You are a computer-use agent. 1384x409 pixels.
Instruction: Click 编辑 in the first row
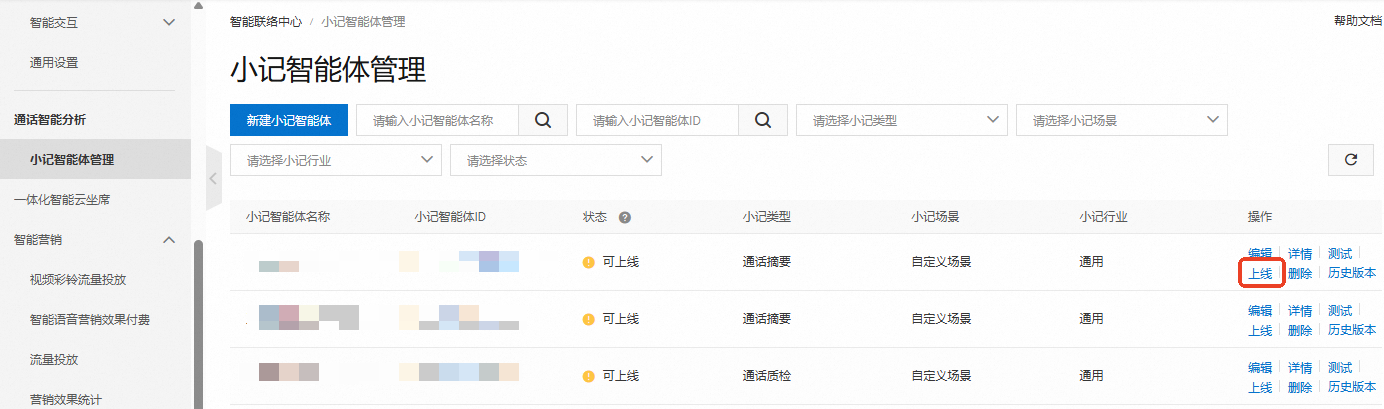pyautogui.click(x=1260, y=254)
